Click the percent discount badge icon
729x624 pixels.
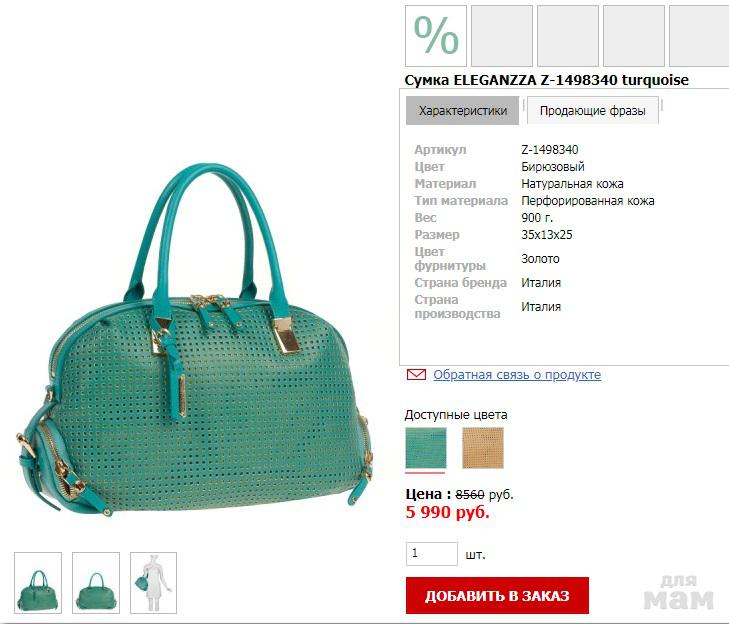(x=436, y=36)
